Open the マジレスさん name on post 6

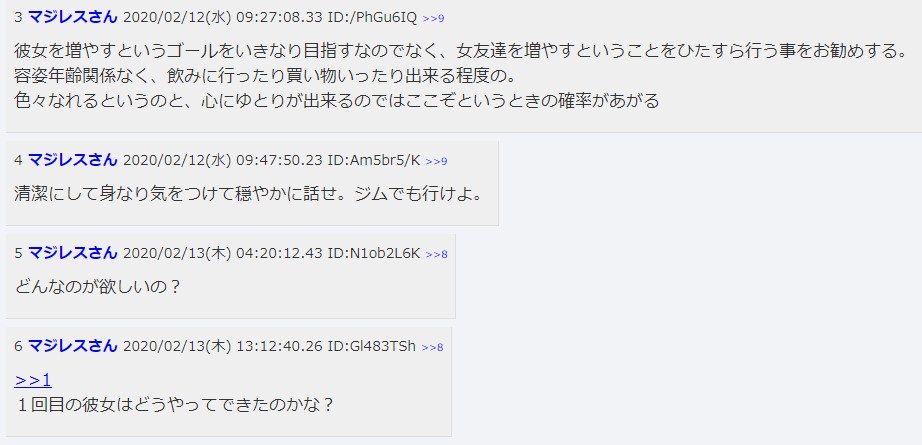[73, 346]
